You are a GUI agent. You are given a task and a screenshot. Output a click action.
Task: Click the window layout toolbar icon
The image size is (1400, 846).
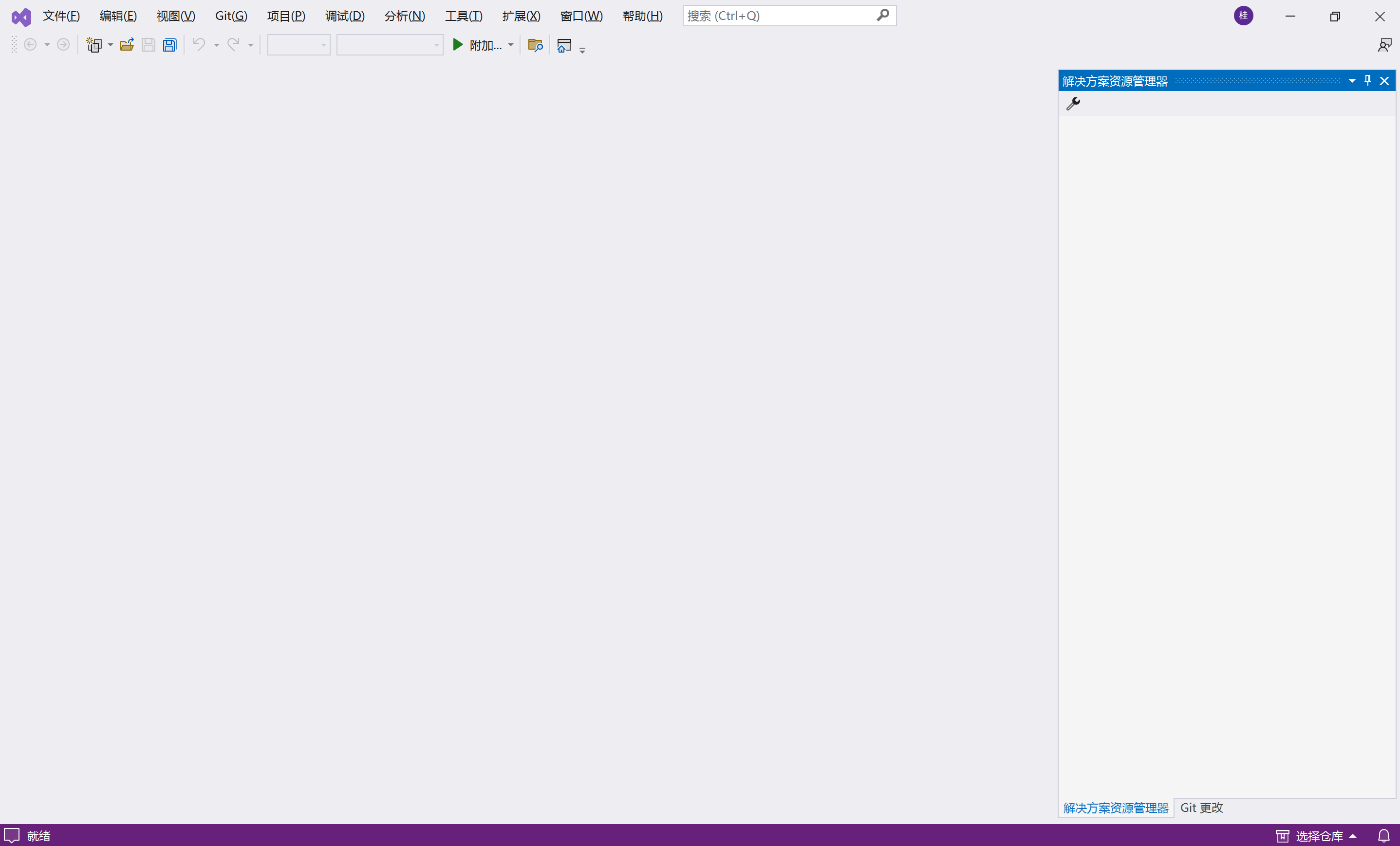point(564,45)
